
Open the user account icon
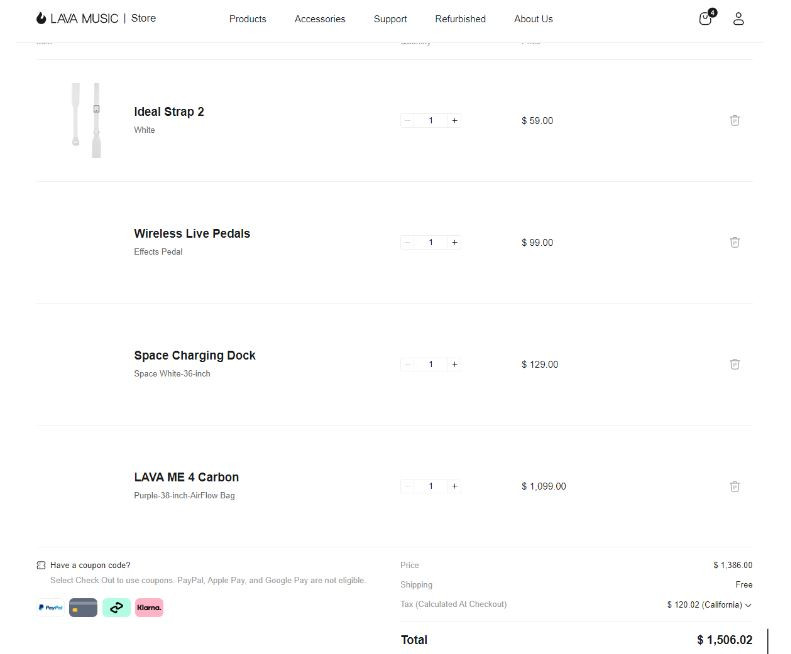739,19
